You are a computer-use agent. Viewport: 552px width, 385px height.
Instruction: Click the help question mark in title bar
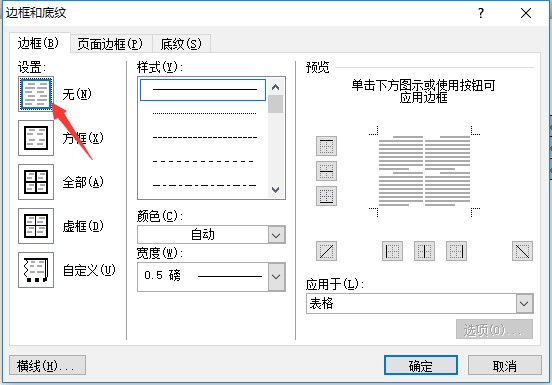point(481,13)
